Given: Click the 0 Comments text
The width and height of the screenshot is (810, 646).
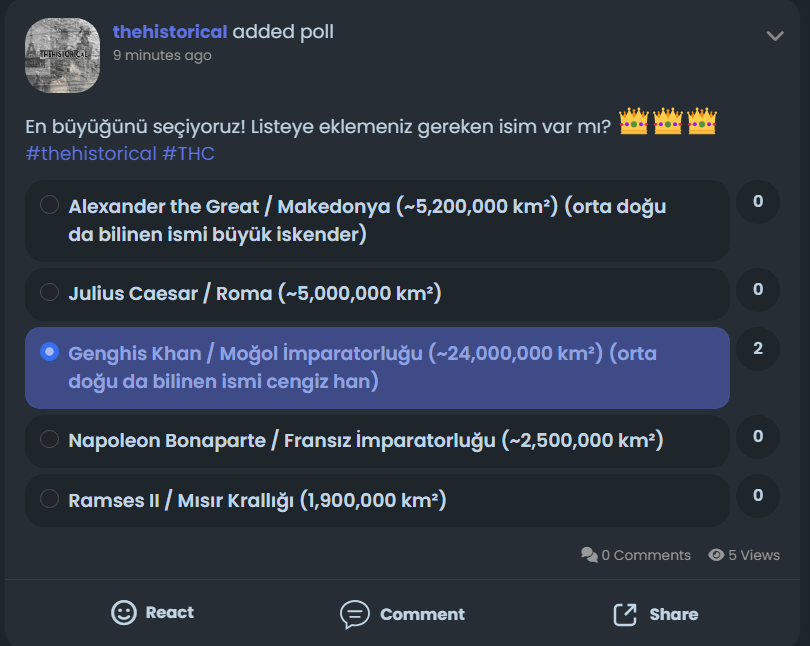Looking at the screenshot, I should click(x=646, y=555).
